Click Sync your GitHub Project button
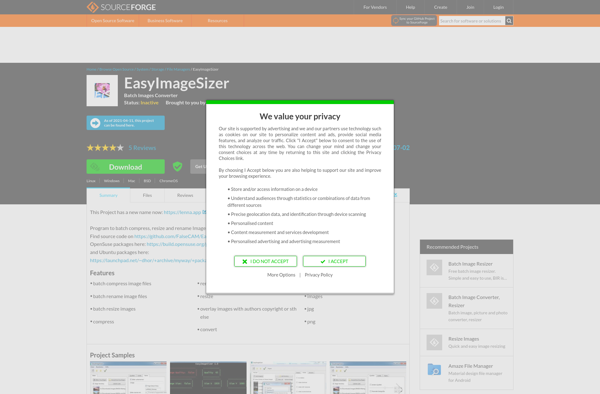This screenshot has width=600, height=394. click(414, 21)
